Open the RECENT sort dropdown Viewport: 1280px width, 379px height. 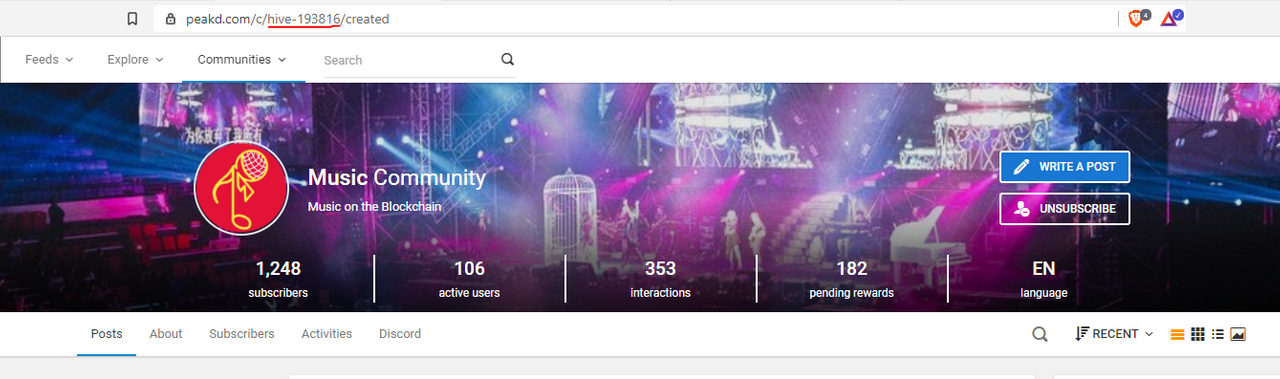(x=1114, y=334)
